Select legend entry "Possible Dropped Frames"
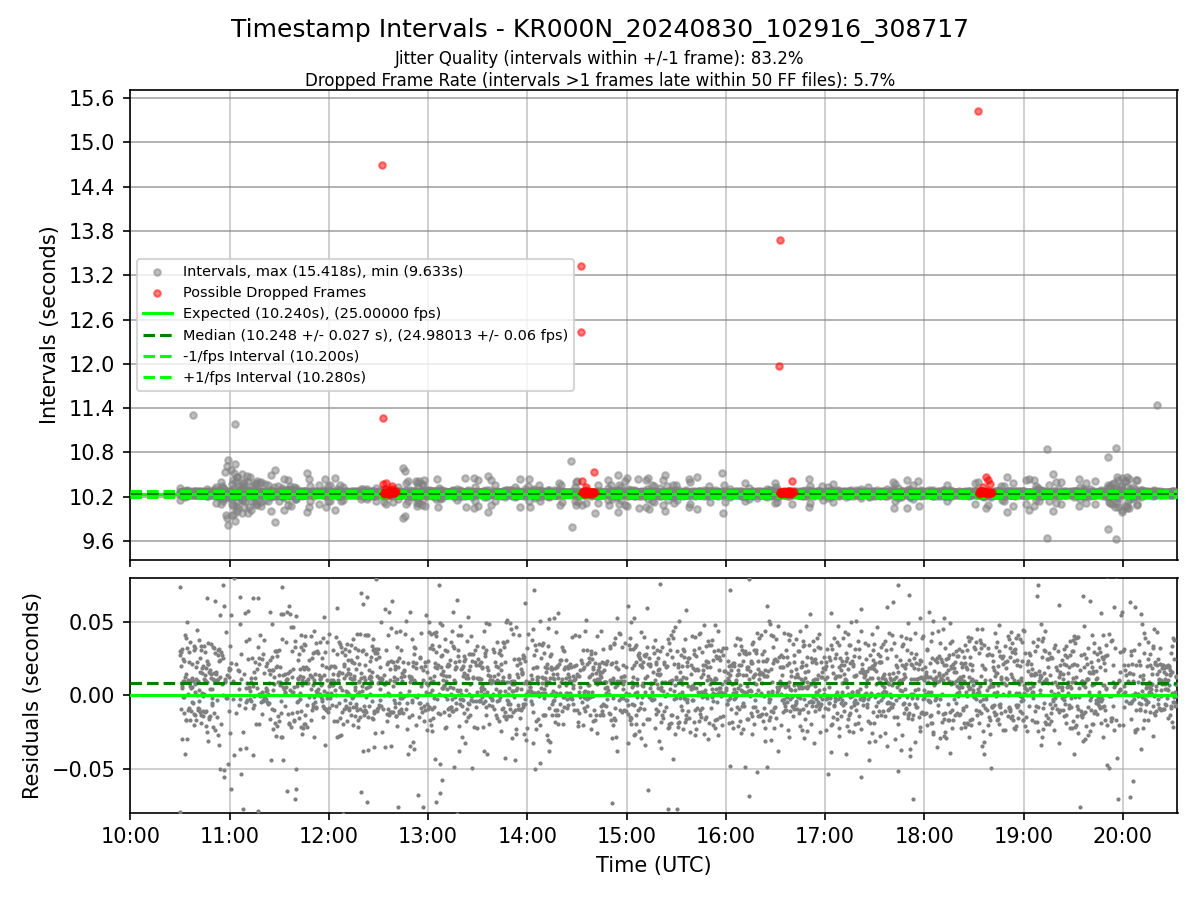The image size is (1200, 900). tap(274, 292)
